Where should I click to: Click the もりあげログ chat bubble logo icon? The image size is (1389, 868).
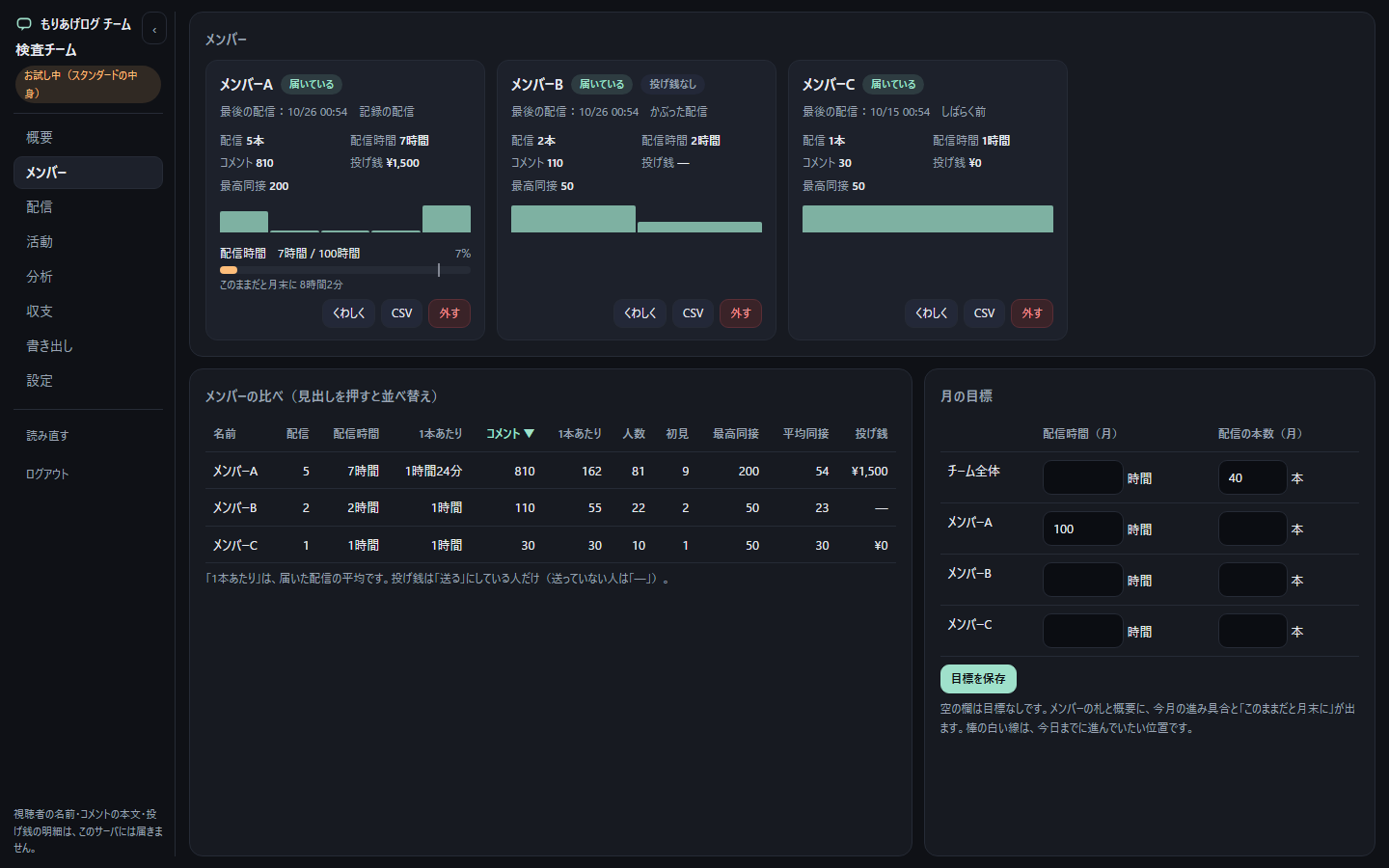pos(24,24)
